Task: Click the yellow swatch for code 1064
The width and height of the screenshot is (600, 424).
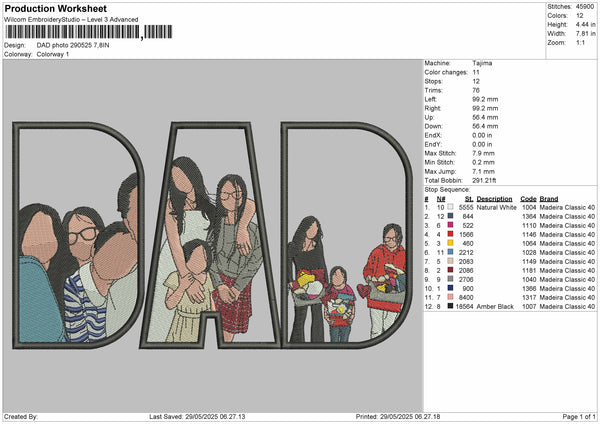Action: [x=450, y=243]
